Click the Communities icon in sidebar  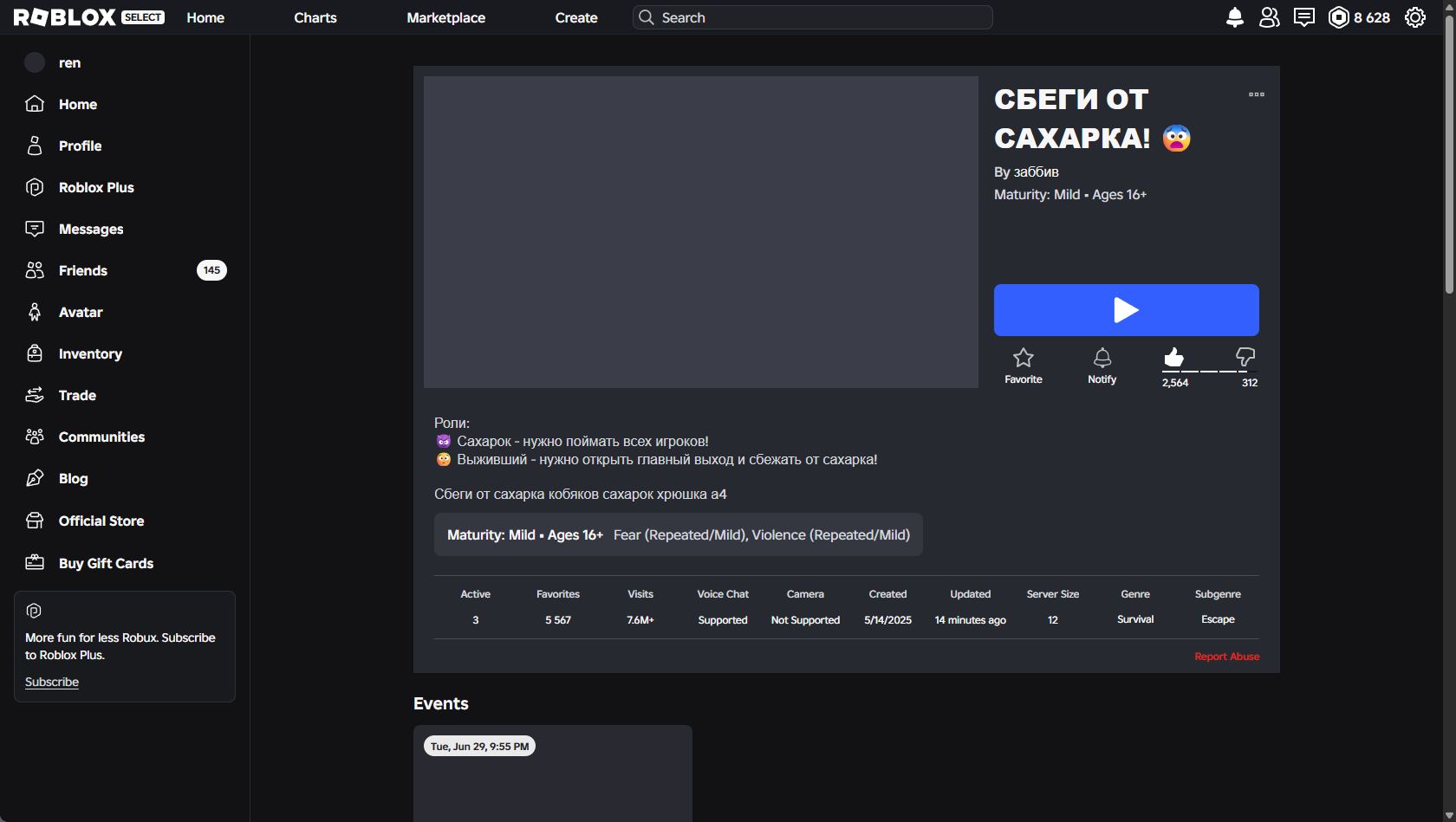tap(35, 437)
